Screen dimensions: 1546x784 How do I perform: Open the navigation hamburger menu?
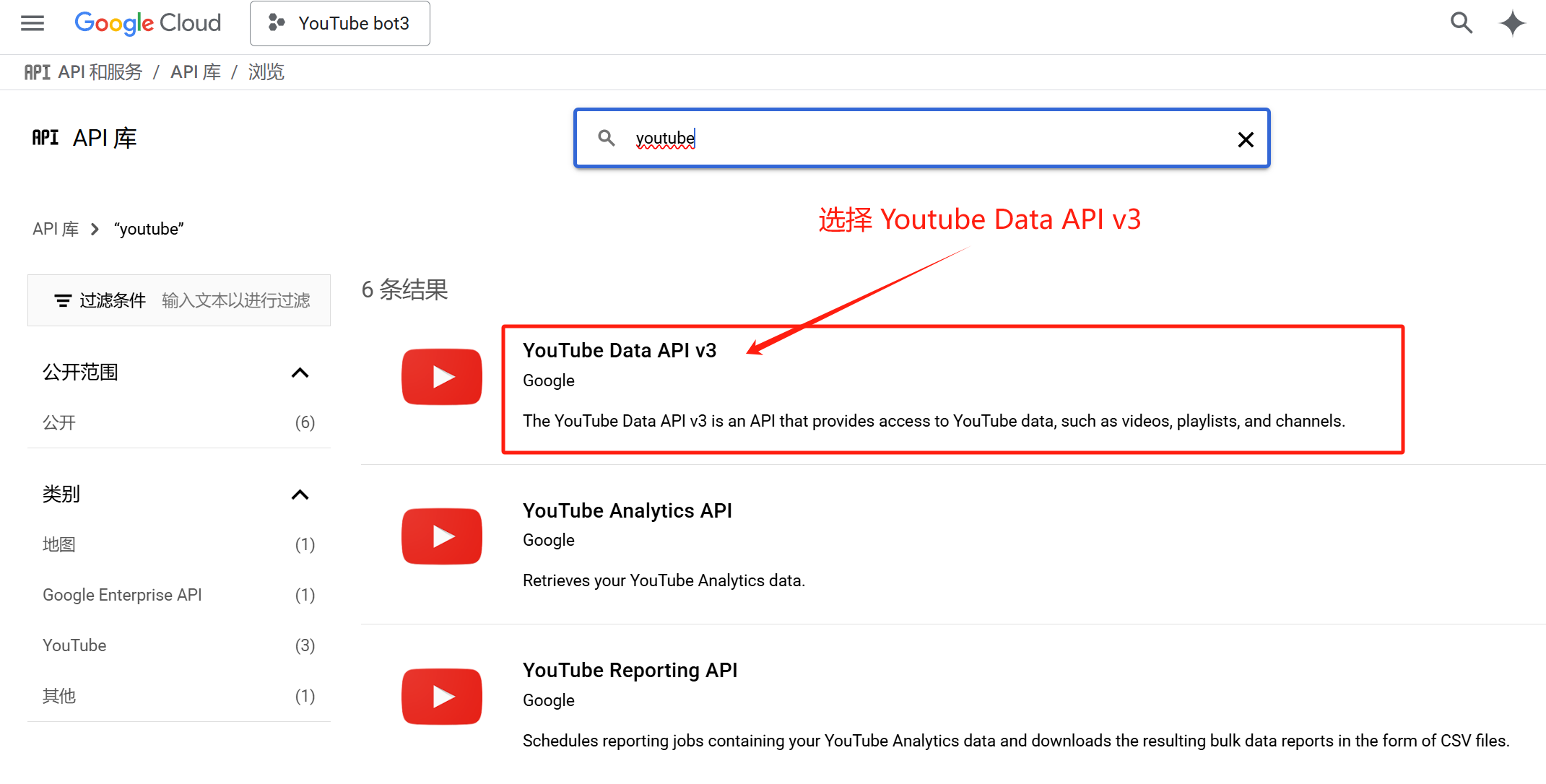click(32, 22)
